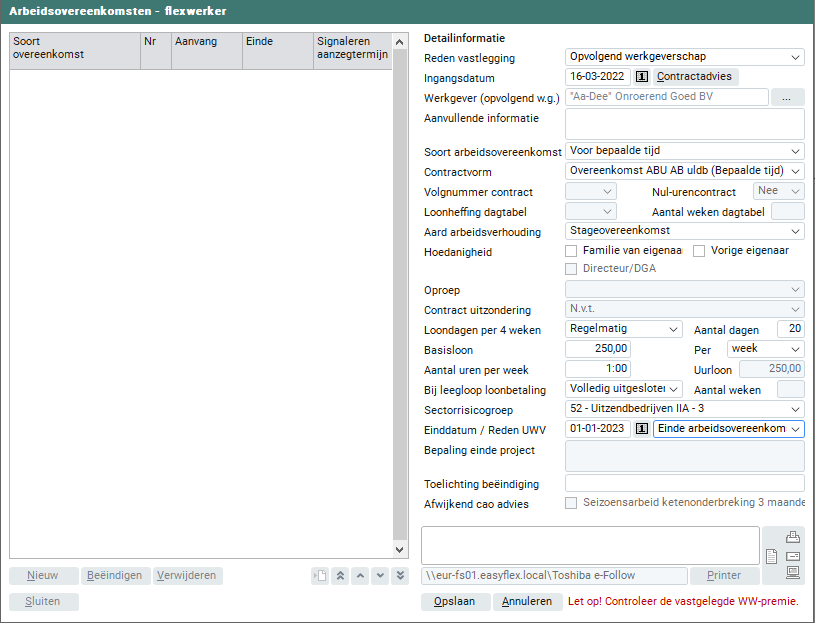Open the Aard arbeidsverhouding dropdown

coord(685,231)
